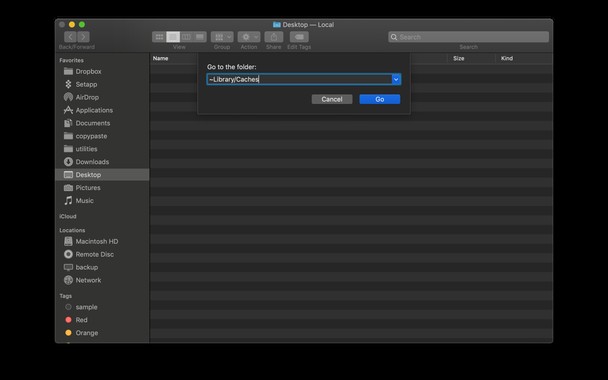Image resolution: width=608 pixels, height=380 pixels.
Task: Open Pictures in the sidebar
Action: pyautogui.click(x=102, y=188)
